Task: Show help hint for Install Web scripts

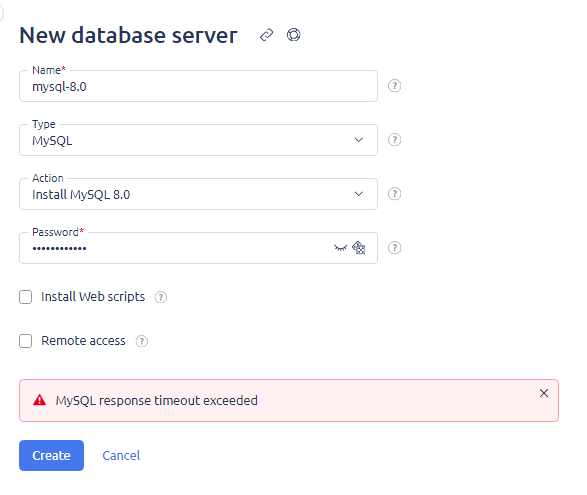Action: pos(161,297)
